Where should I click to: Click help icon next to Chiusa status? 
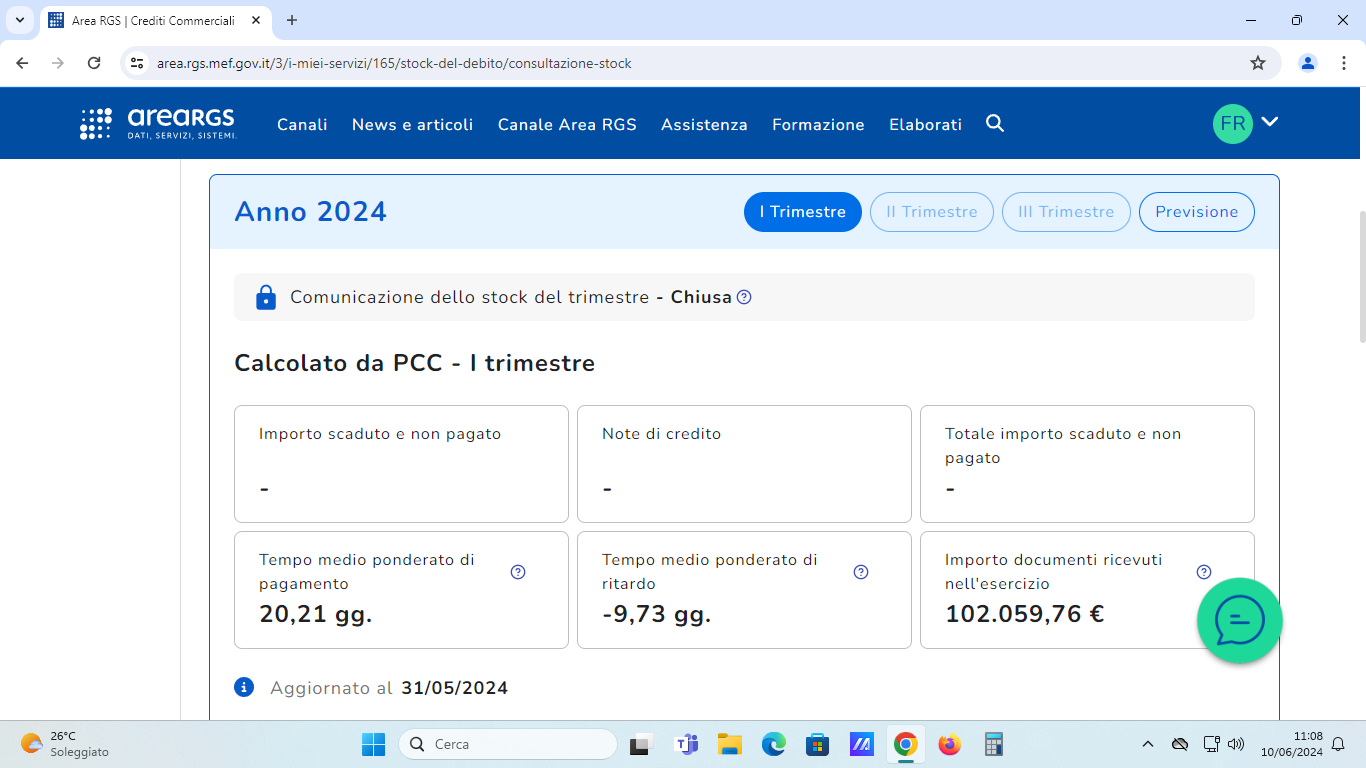pos(744,297)
